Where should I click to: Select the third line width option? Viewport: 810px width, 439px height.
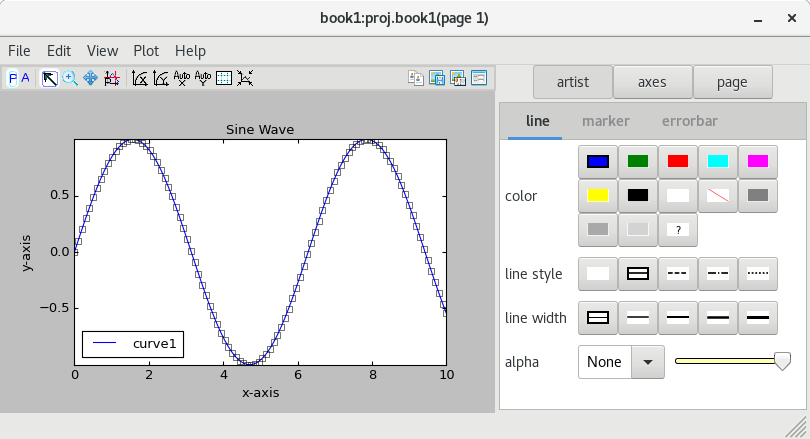click(678, 318)
